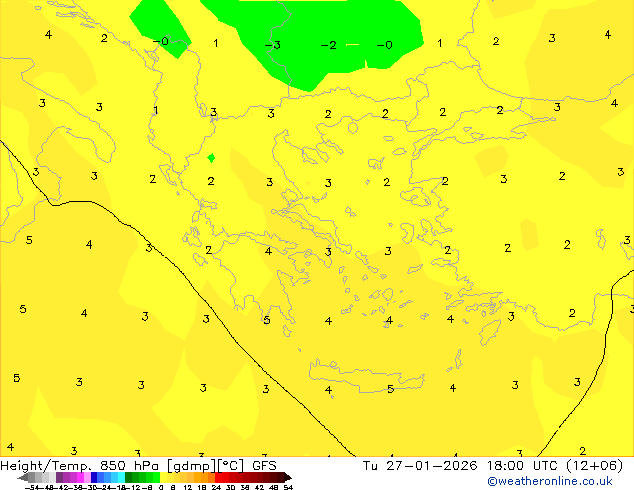The image size is (634, 490).
Task: Click the 'GFS' model label in title
Action: (264, 466)
